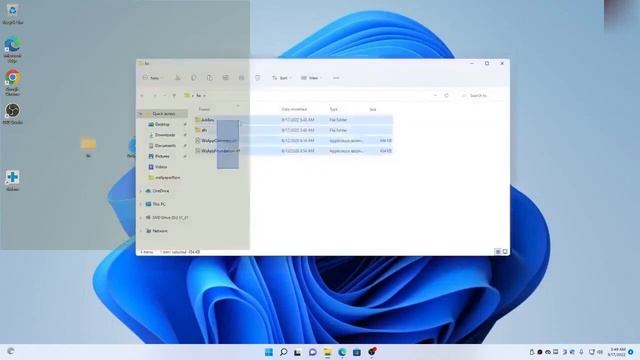Expand the address bar history dropdown
The image size is (640, 360).
(x=436, y=96)
